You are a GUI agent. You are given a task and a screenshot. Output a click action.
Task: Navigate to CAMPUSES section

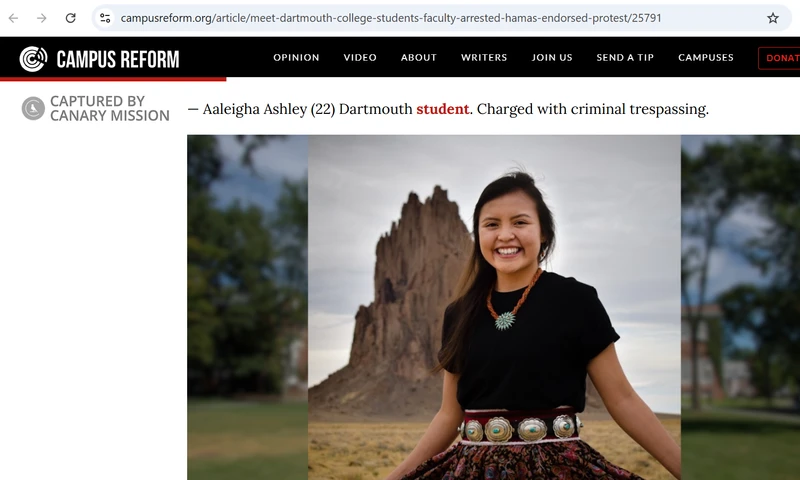click(706, 58)
